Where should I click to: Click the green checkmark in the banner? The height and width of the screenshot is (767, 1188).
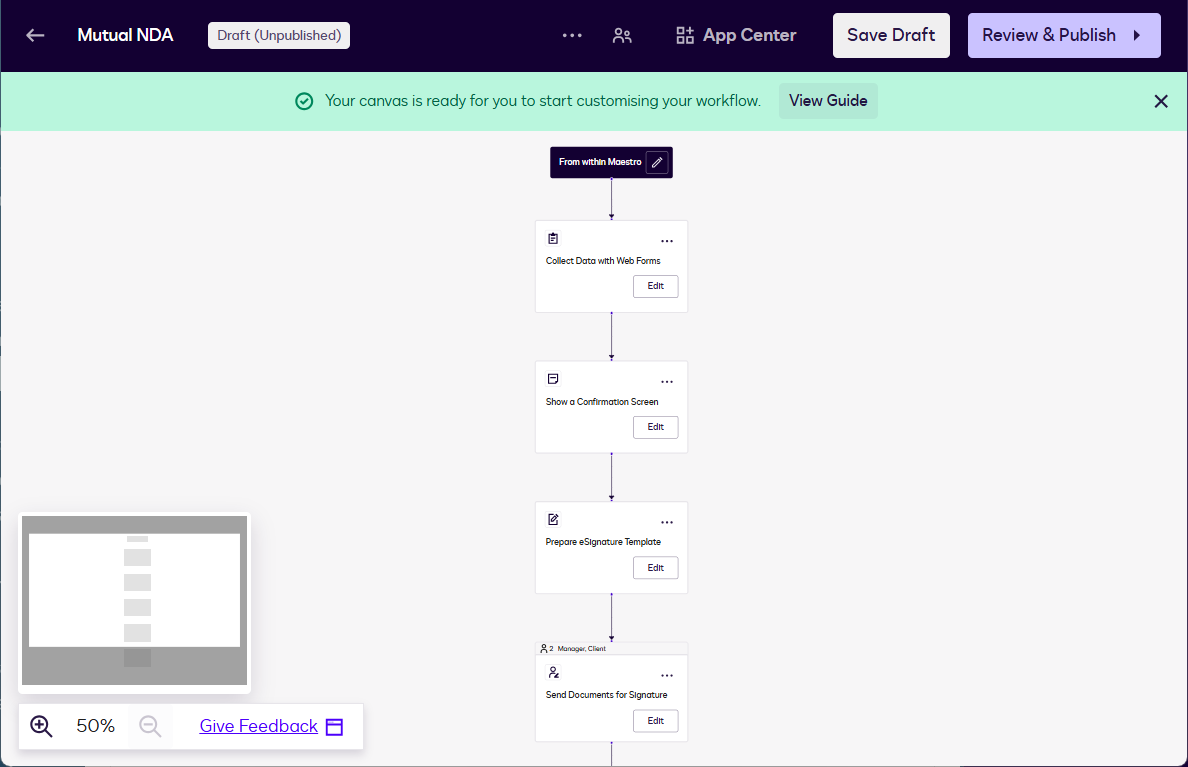click(304, 101)
